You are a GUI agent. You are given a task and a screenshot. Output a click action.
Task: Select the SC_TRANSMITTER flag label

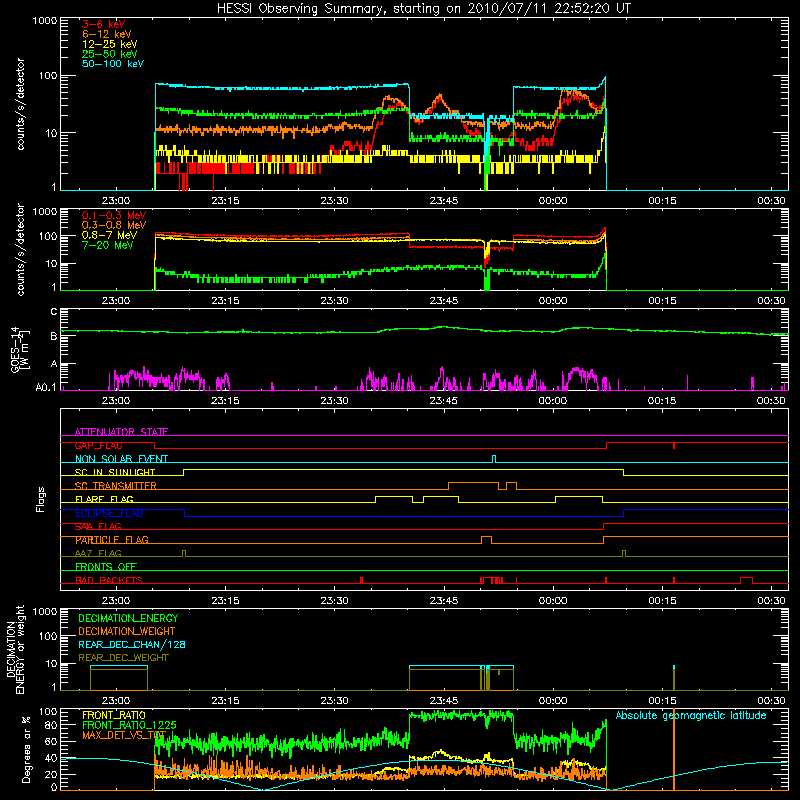pyautogui.click(x=115, y=486)
